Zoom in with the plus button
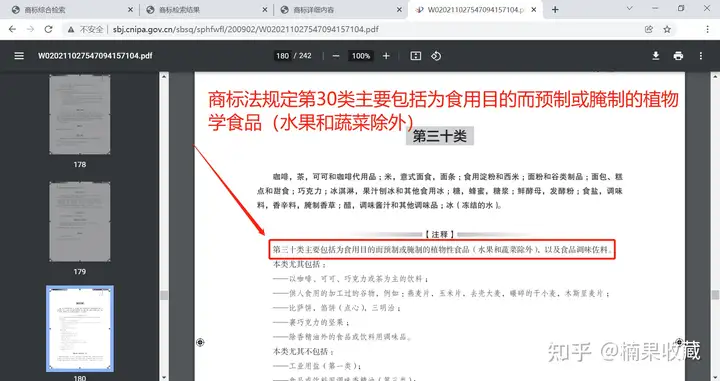The width and height of the screenshot is (720, 381). point(386,56)
